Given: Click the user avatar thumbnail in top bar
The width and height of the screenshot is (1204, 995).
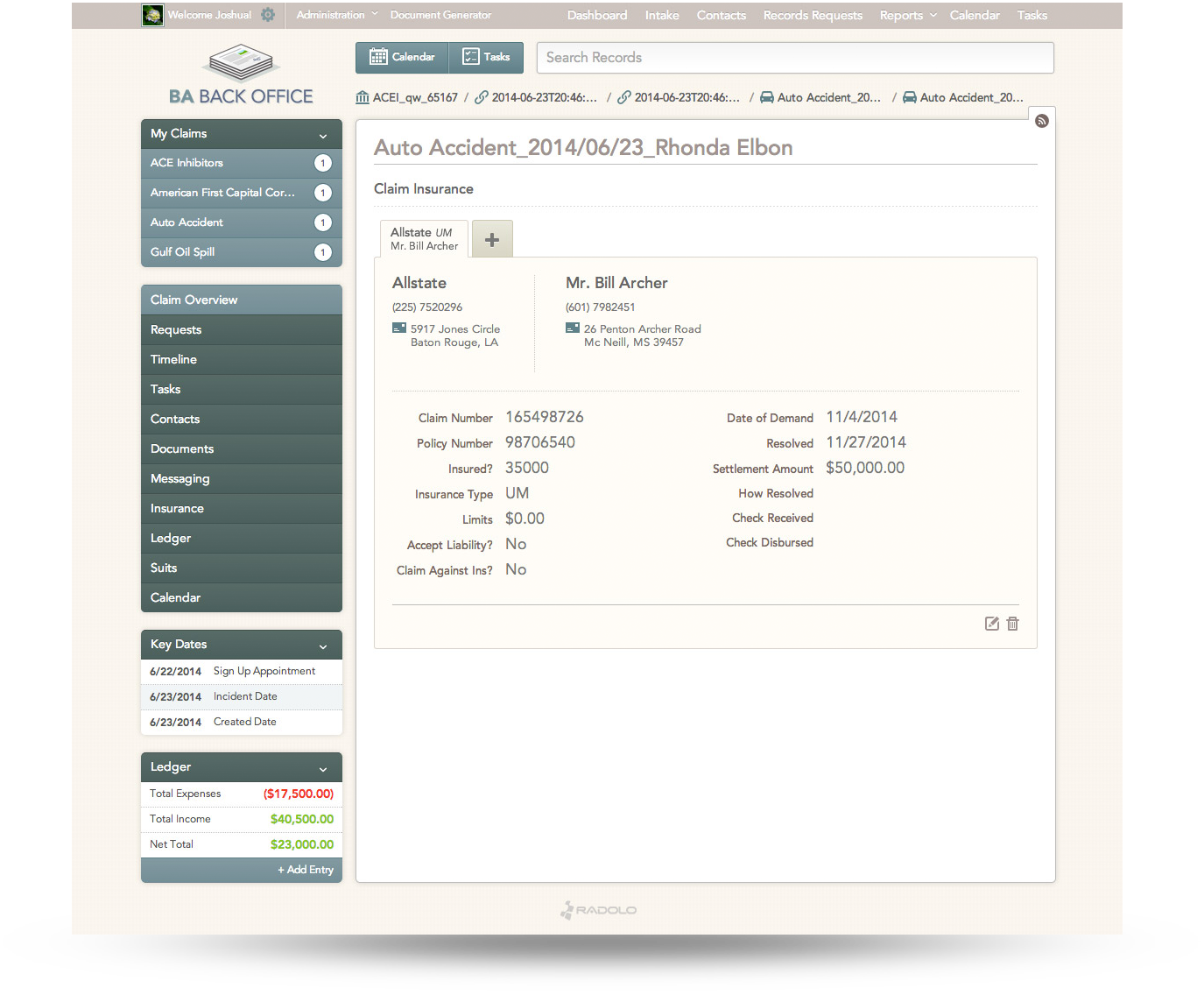Looking at the screenshot, I should pyautogui.click(x=152, y=15).
